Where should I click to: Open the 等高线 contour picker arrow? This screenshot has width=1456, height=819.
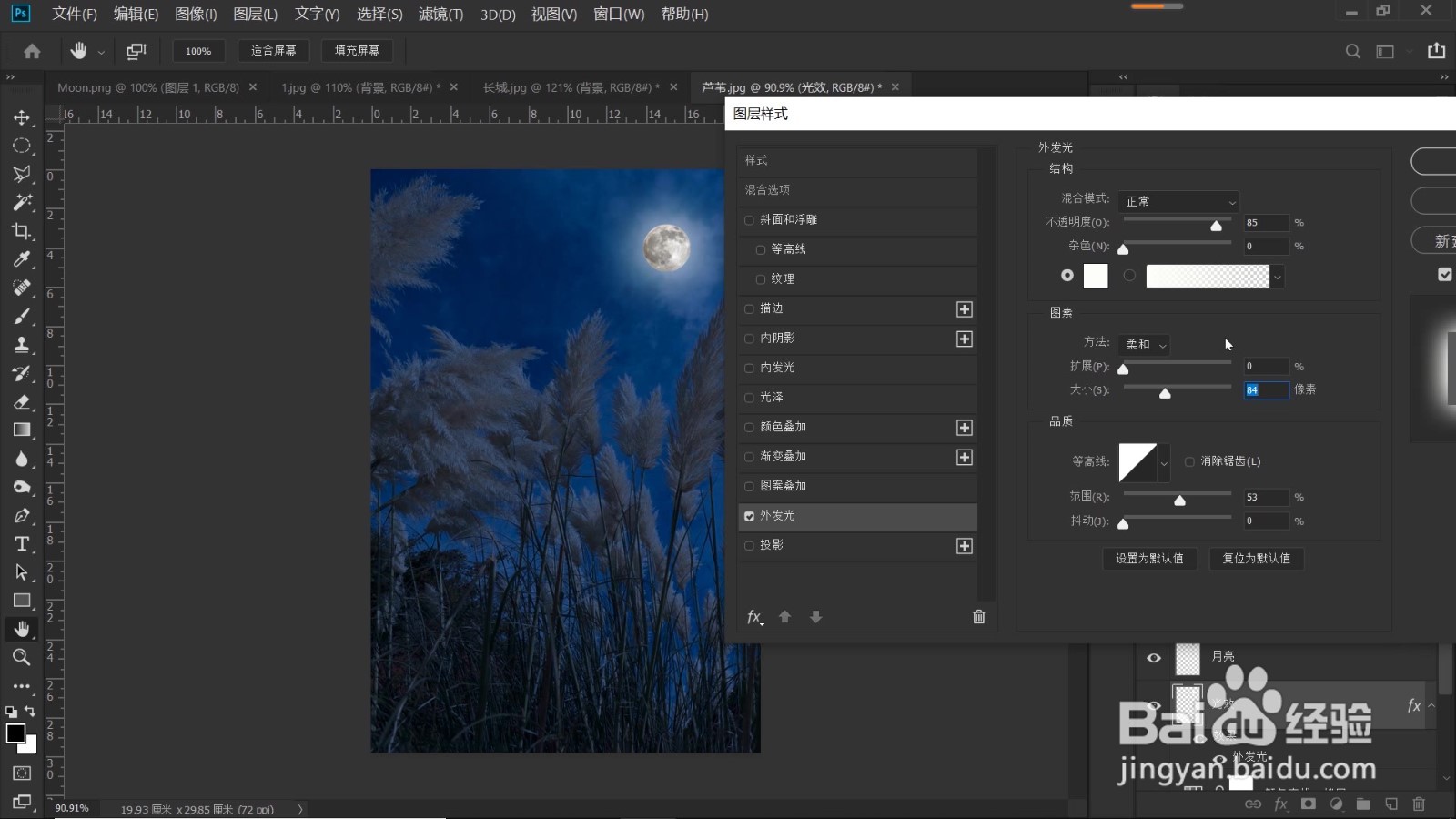click(x=1164, y=463)
